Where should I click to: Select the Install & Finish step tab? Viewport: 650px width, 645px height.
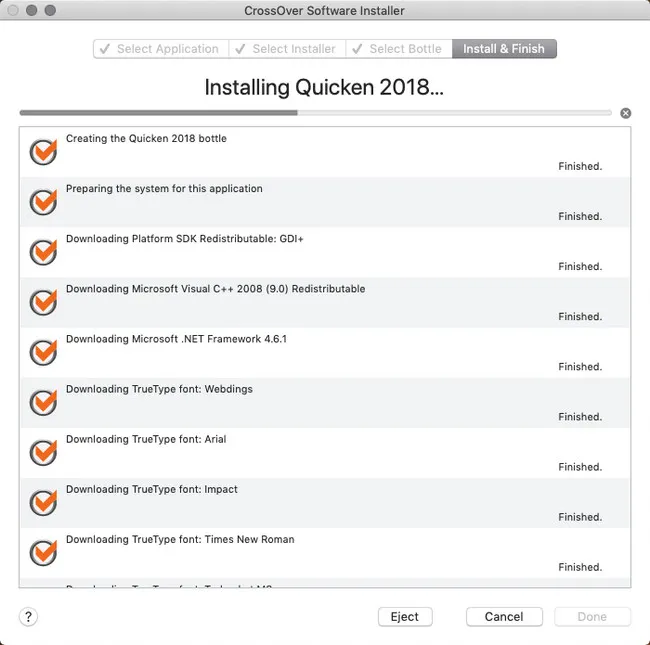pos(504,49)
